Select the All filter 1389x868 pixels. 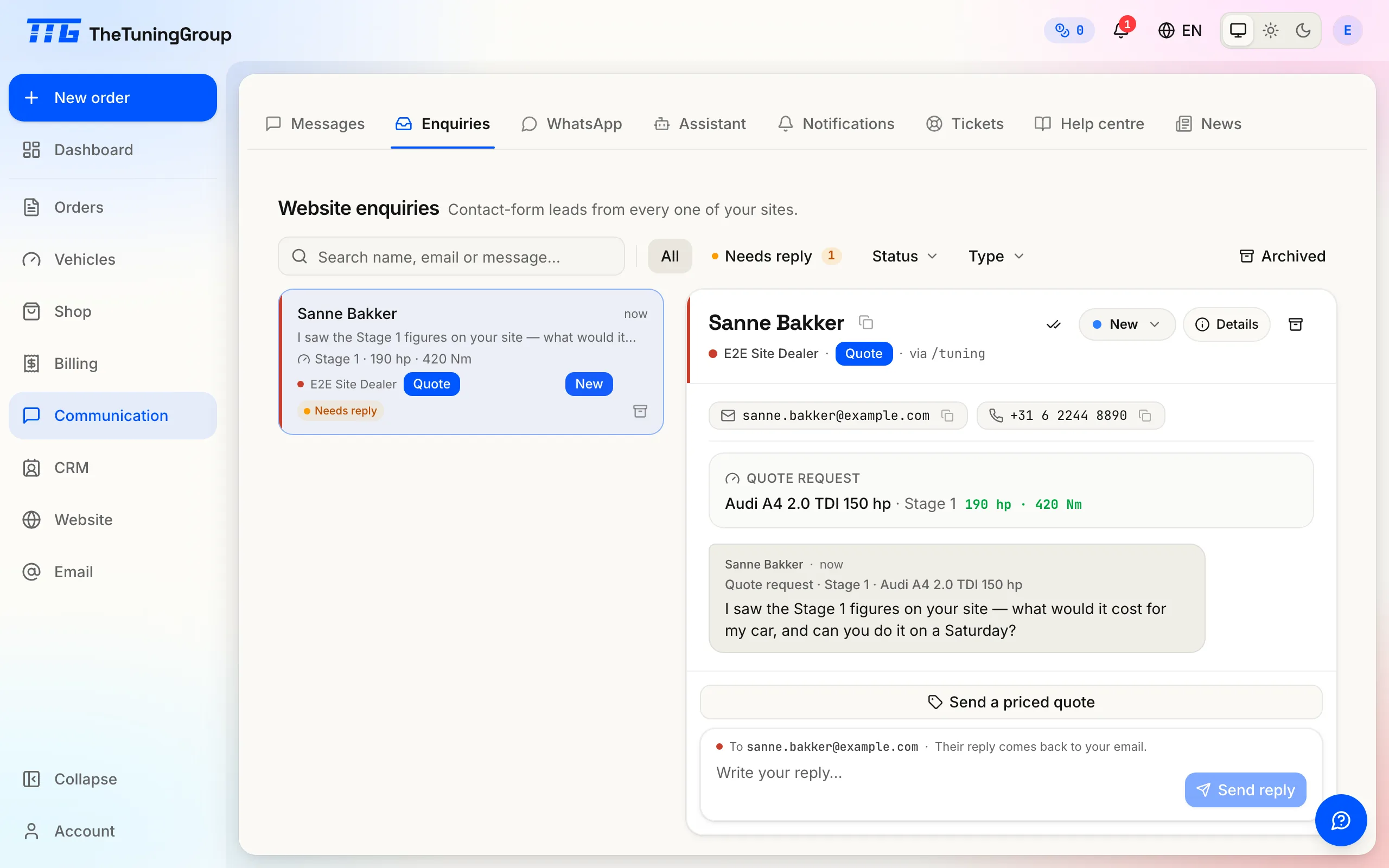(670, 256)
